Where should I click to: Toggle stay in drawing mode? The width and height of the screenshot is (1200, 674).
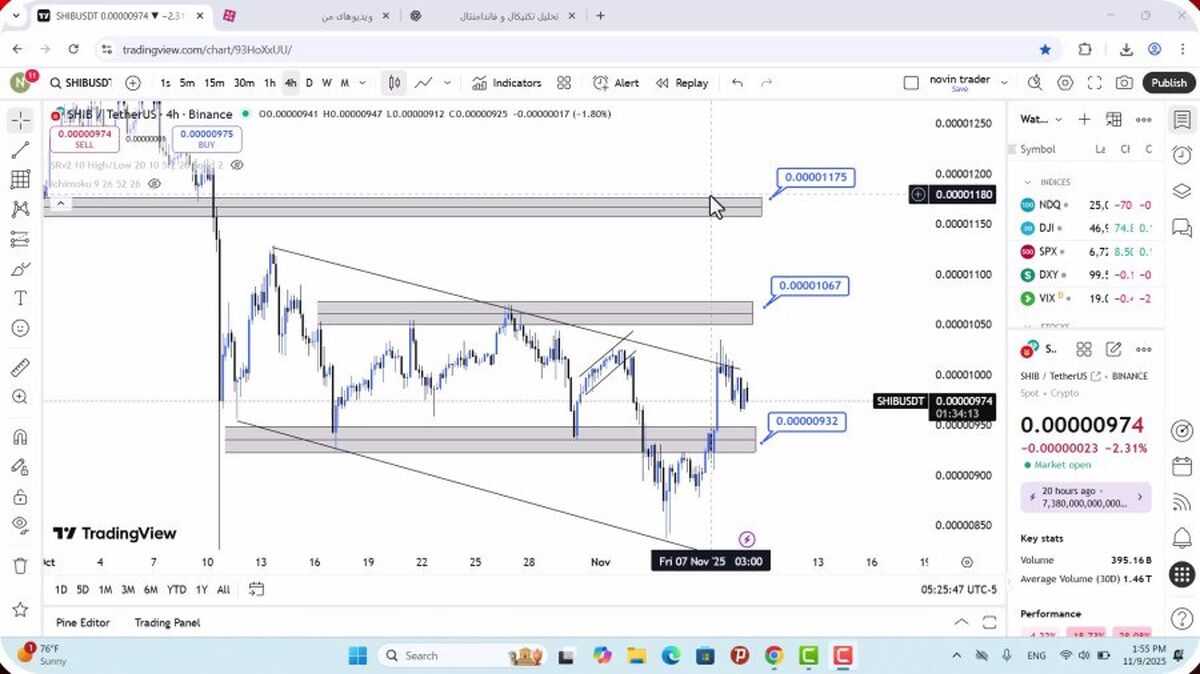20,466
